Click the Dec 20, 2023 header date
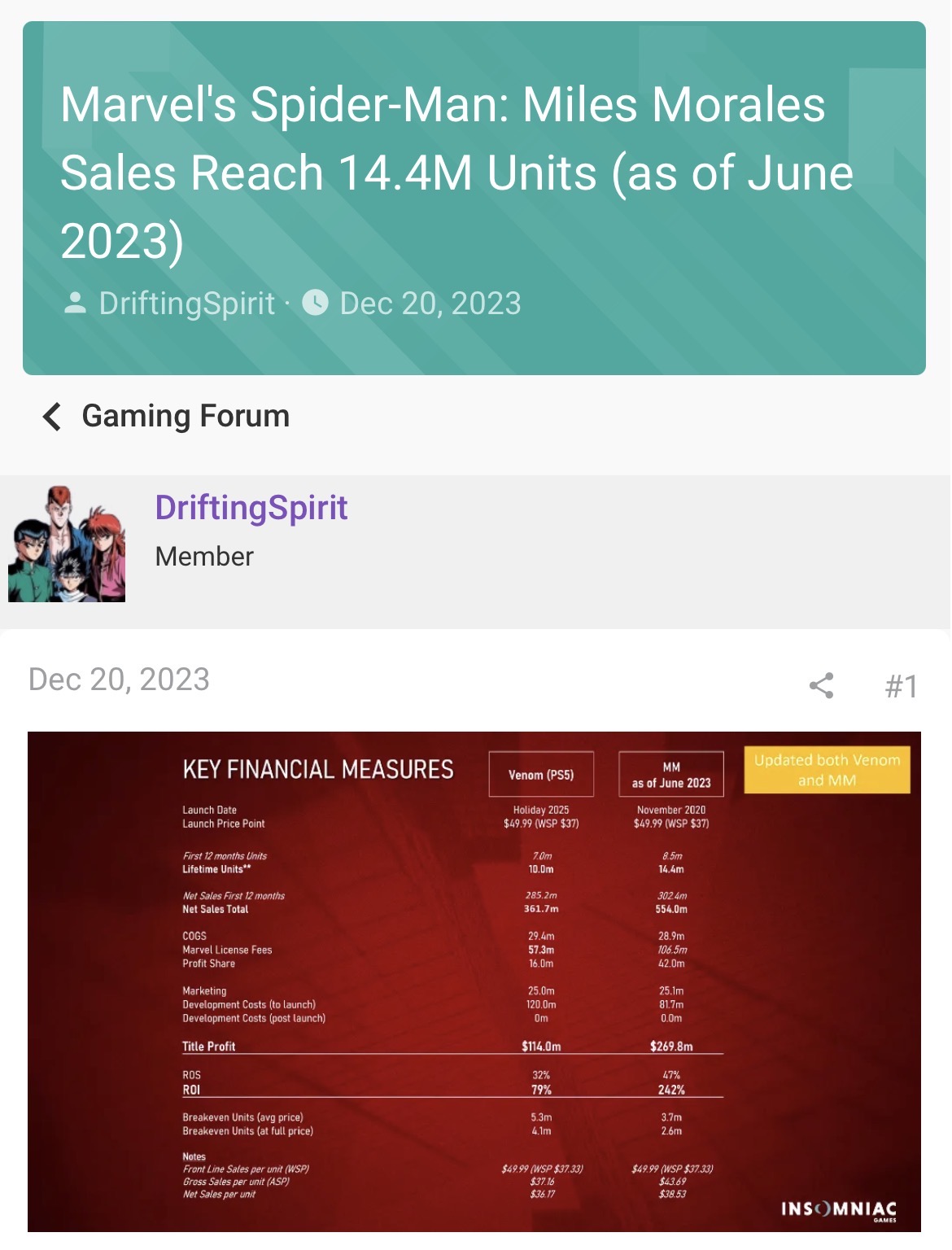 coord(430,304)
